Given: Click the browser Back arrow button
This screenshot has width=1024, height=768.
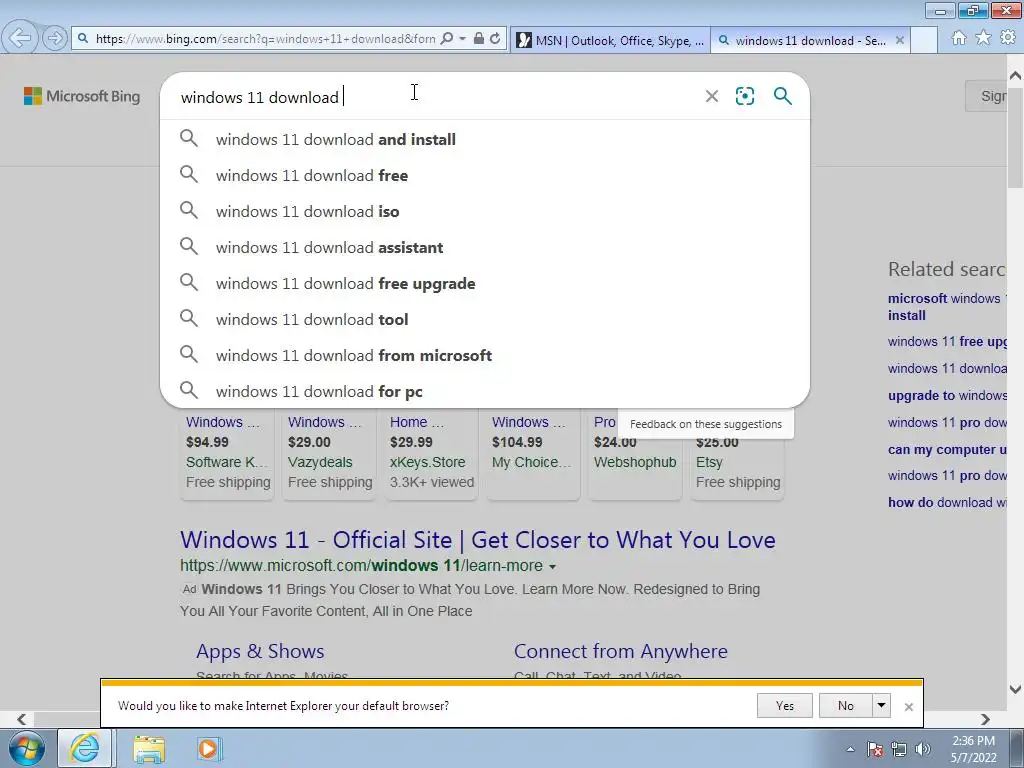Looking at the screenshot, I should (20, 39).
